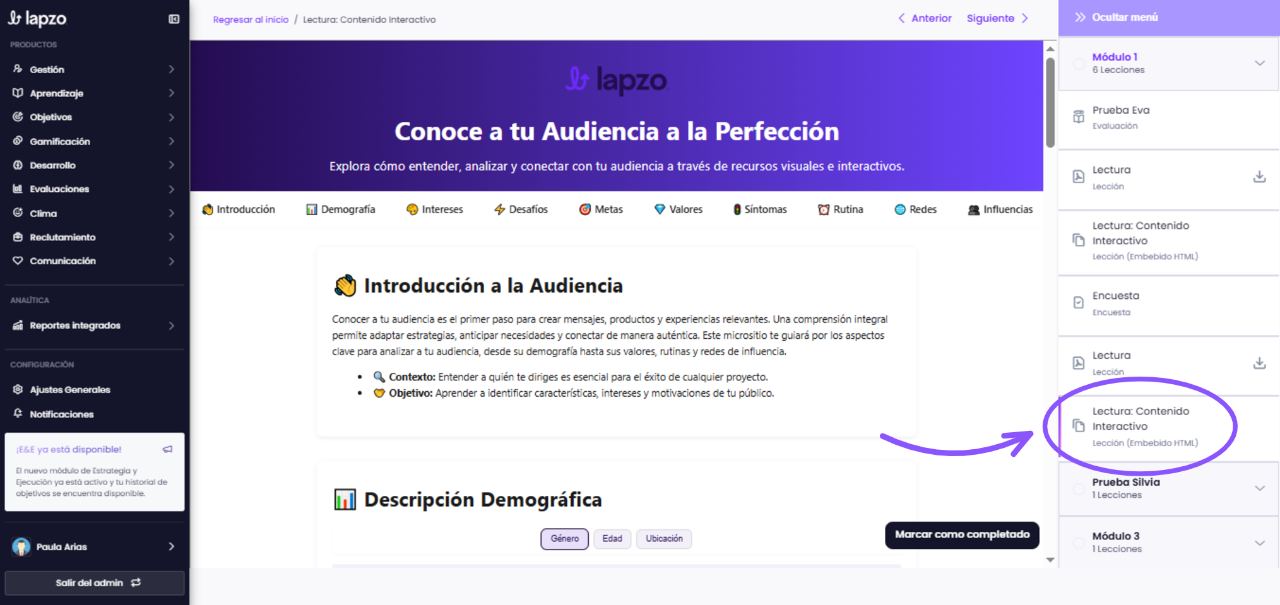
Task: Click the Reclutamiento briefcase icon
Action: click(18, 237)
